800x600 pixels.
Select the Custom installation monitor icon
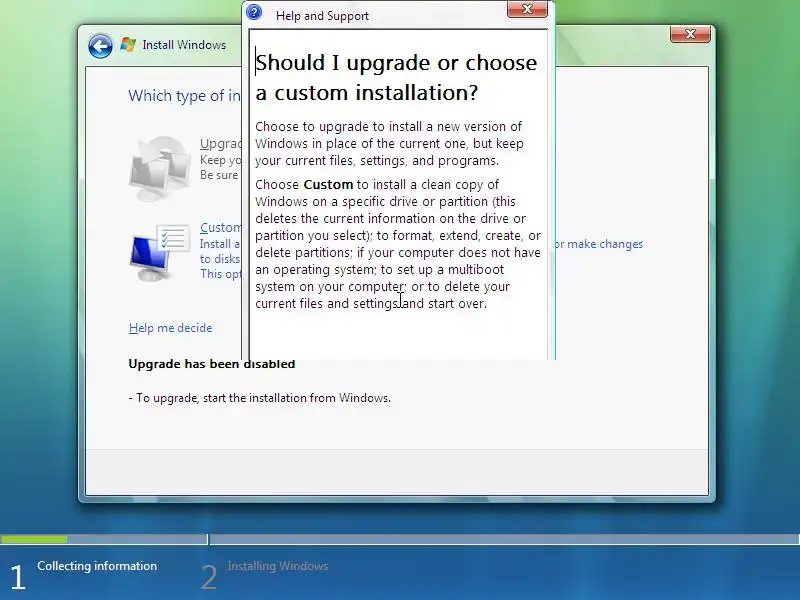(x=160, y=252)
